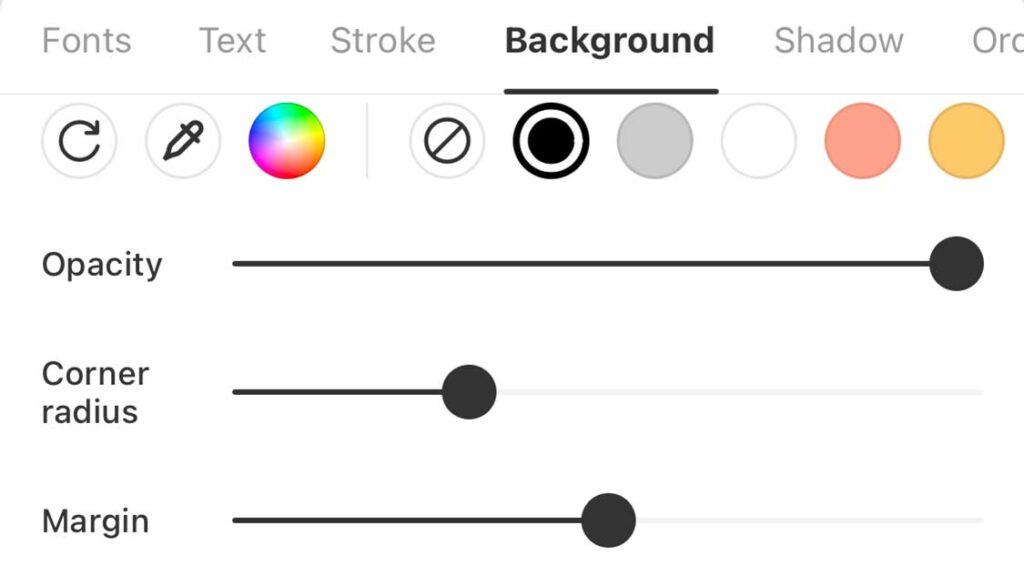Click the Corner radius slider handle
This screenshot has height=576, width=1024.
pos(469,392)
